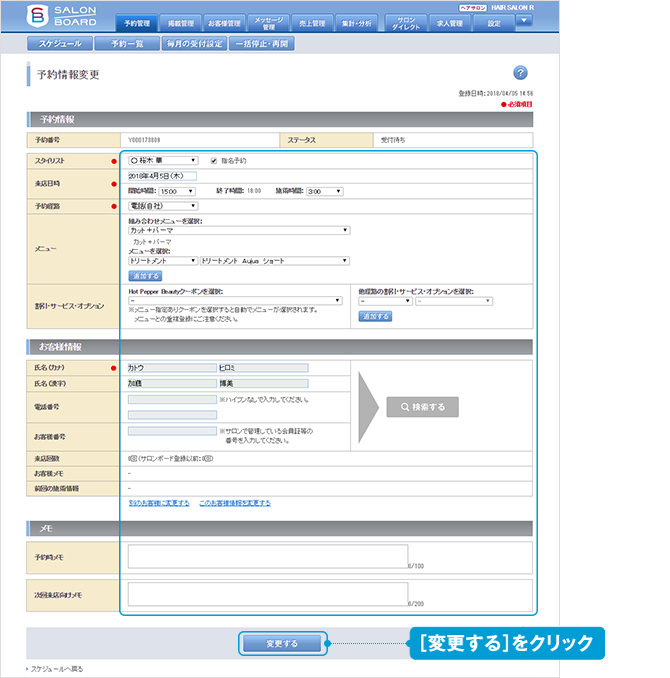
Task: Open the 売上管理 tab
Action: tap(313, 22)
